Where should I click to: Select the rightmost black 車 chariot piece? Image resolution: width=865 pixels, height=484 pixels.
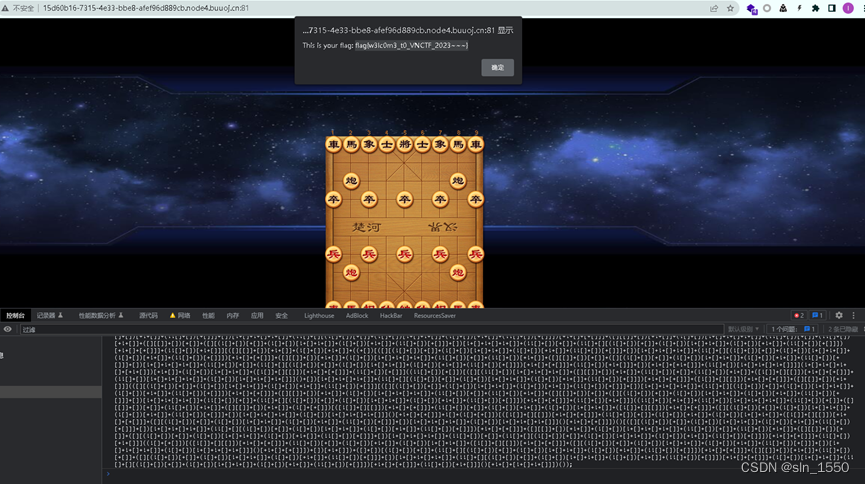point(476,145)
